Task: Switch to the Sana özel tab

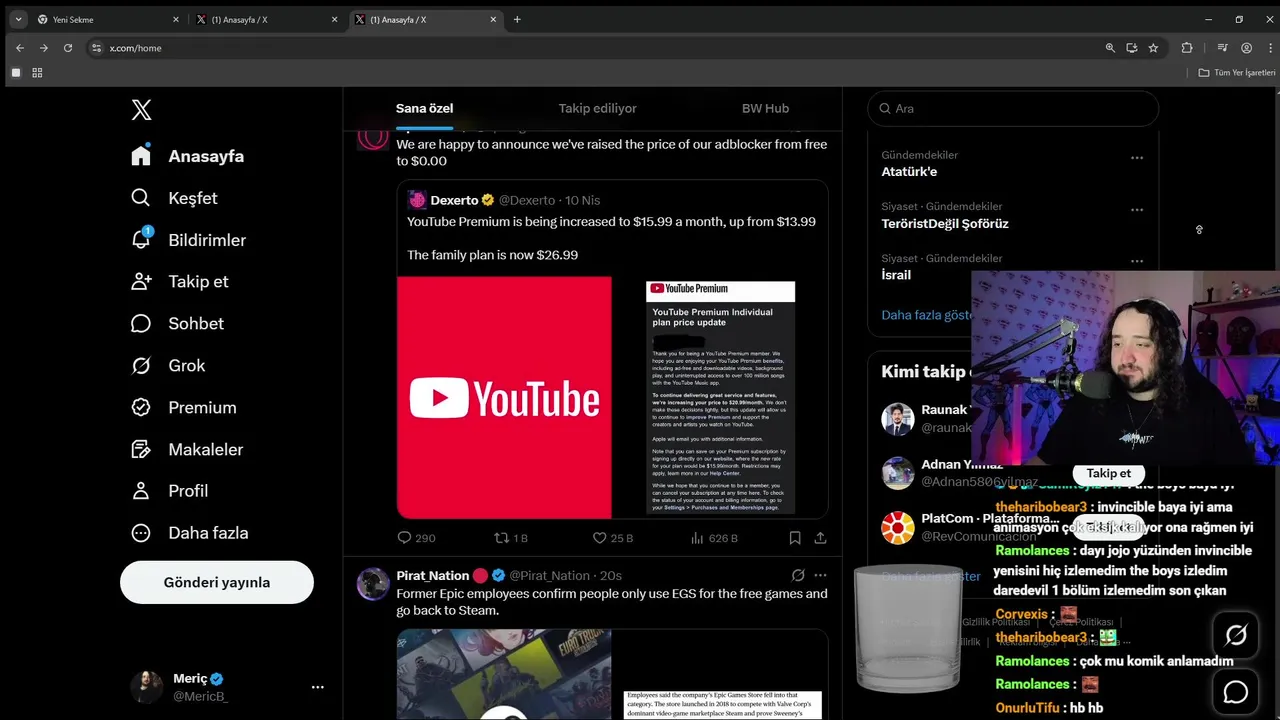Action: click(425, 108)
